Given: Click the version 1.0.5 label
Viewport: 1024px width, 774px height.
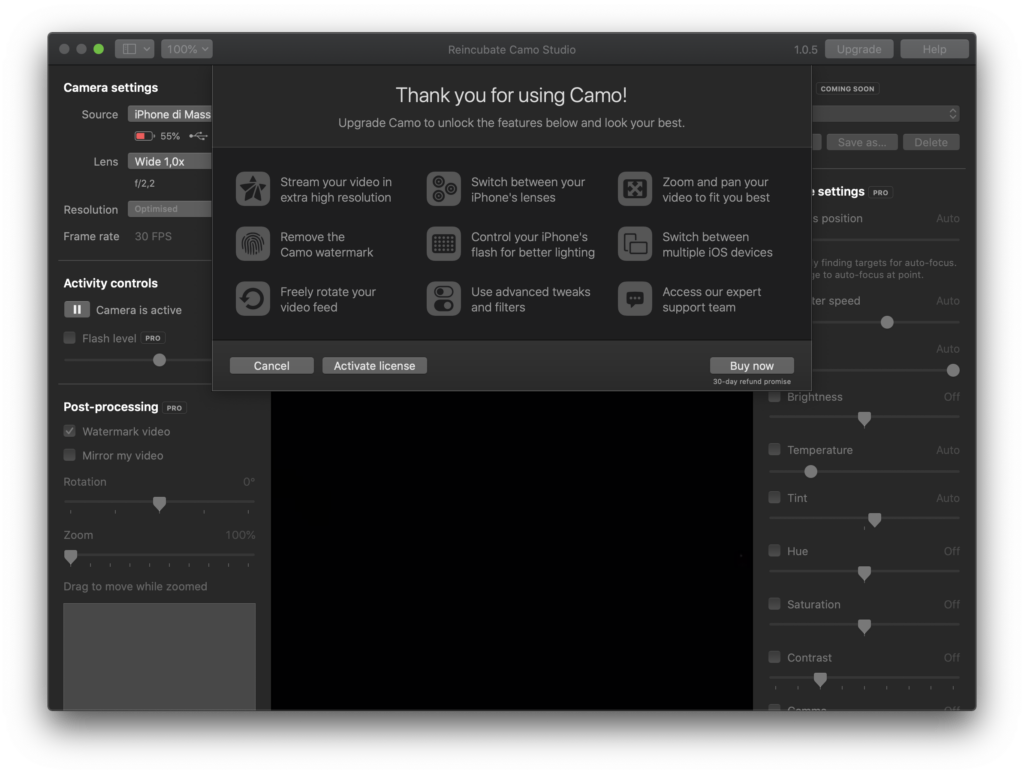Looking at the screenshot, I should coord(805,50).
